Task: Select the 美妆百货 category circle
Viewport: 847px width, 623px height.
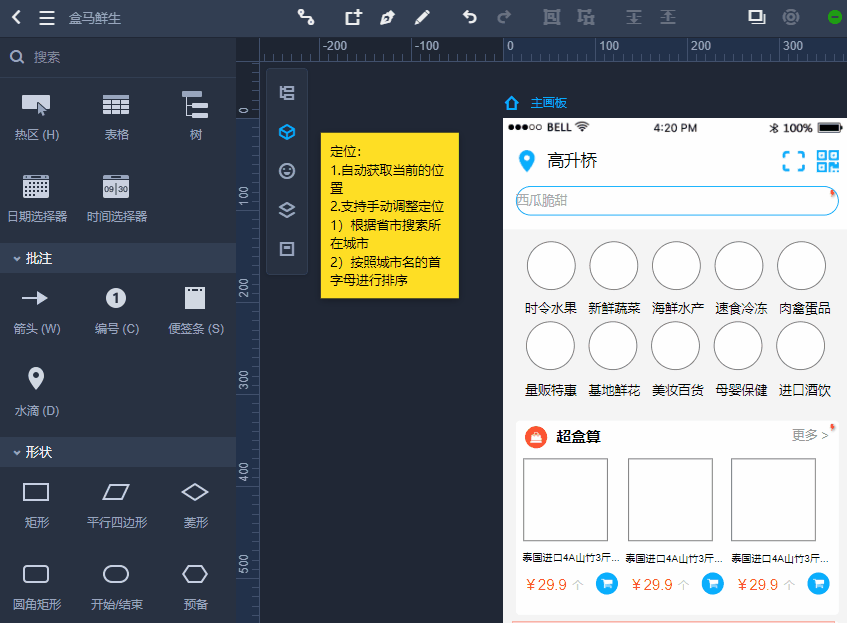Action: [x=676, y=346]
